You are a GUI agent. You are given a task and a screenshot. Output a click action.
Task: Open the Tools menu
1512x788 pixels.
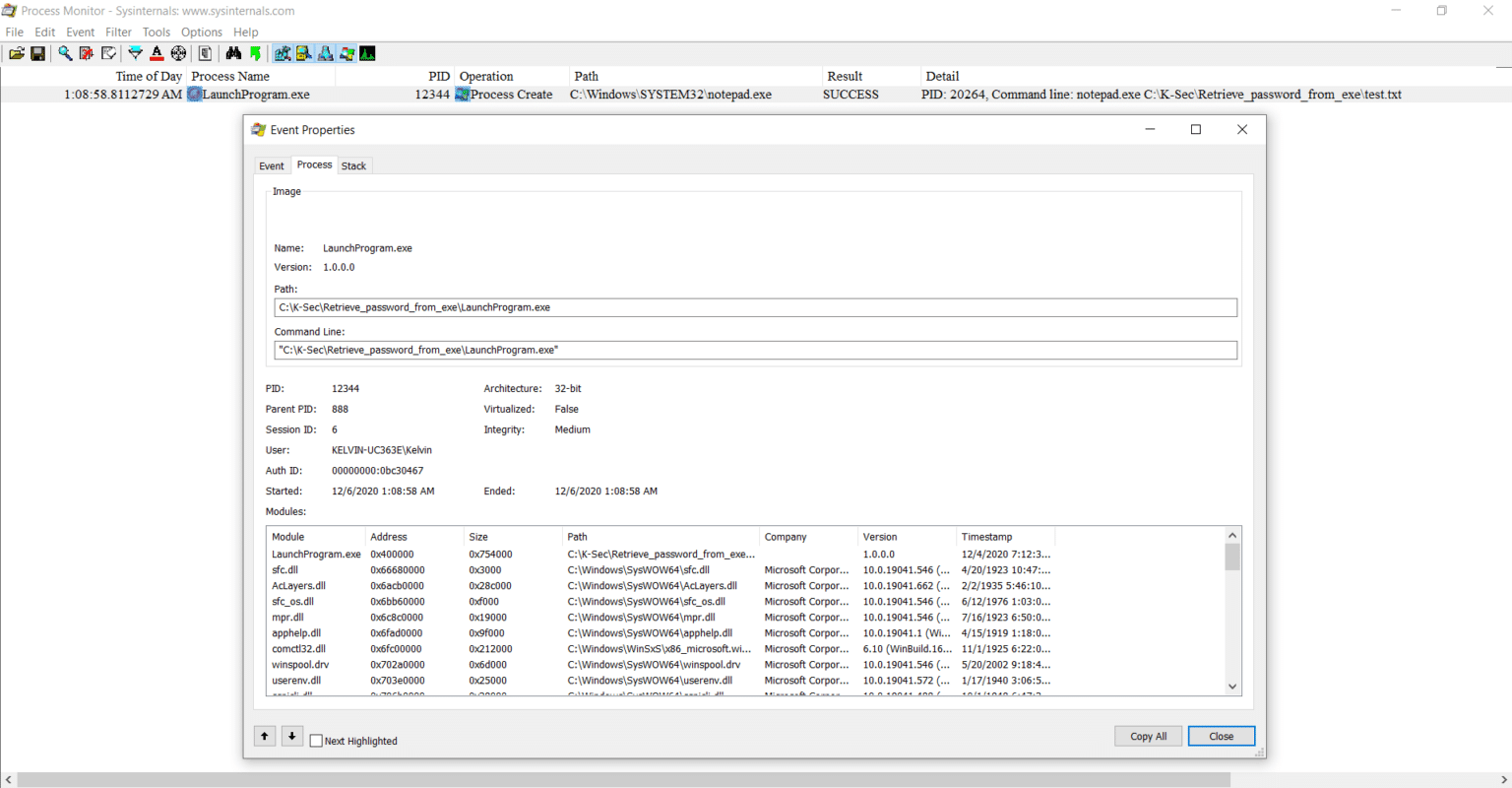(x=157, y=32)
